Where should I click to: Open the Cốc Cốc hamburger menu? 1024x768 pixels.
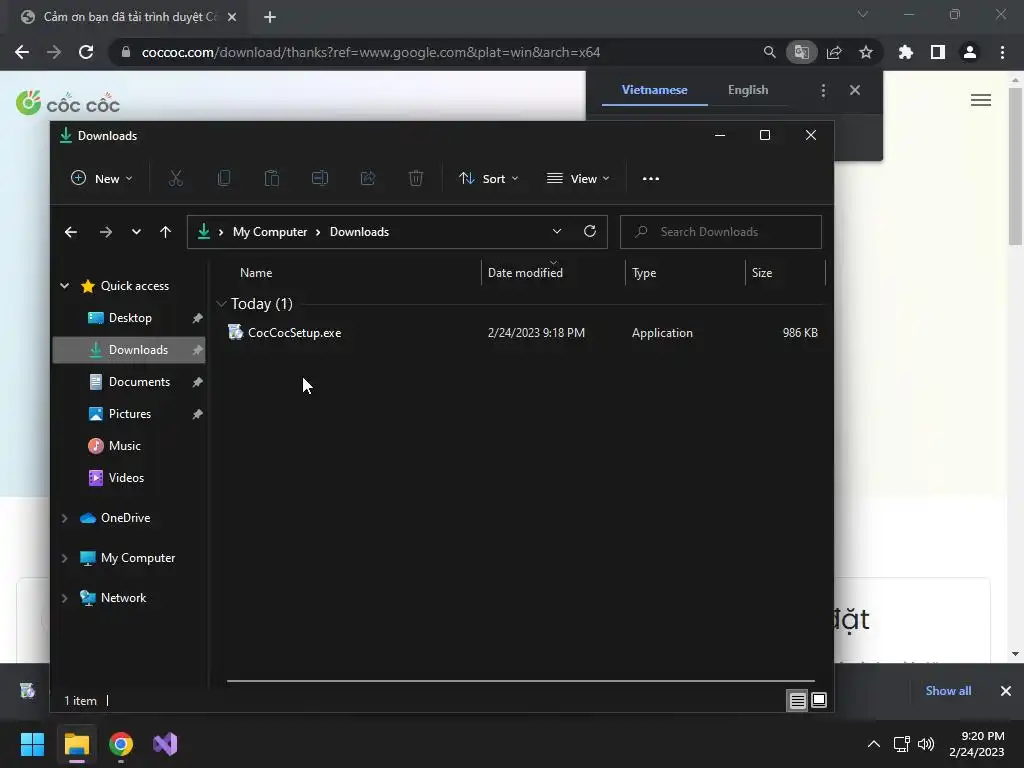980,100
